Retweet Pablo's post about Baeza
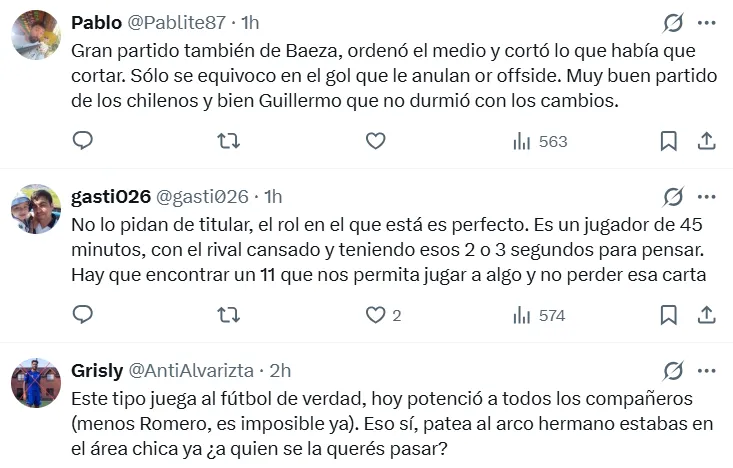This screenshot has height=468, width=733. tap(229, 141)
